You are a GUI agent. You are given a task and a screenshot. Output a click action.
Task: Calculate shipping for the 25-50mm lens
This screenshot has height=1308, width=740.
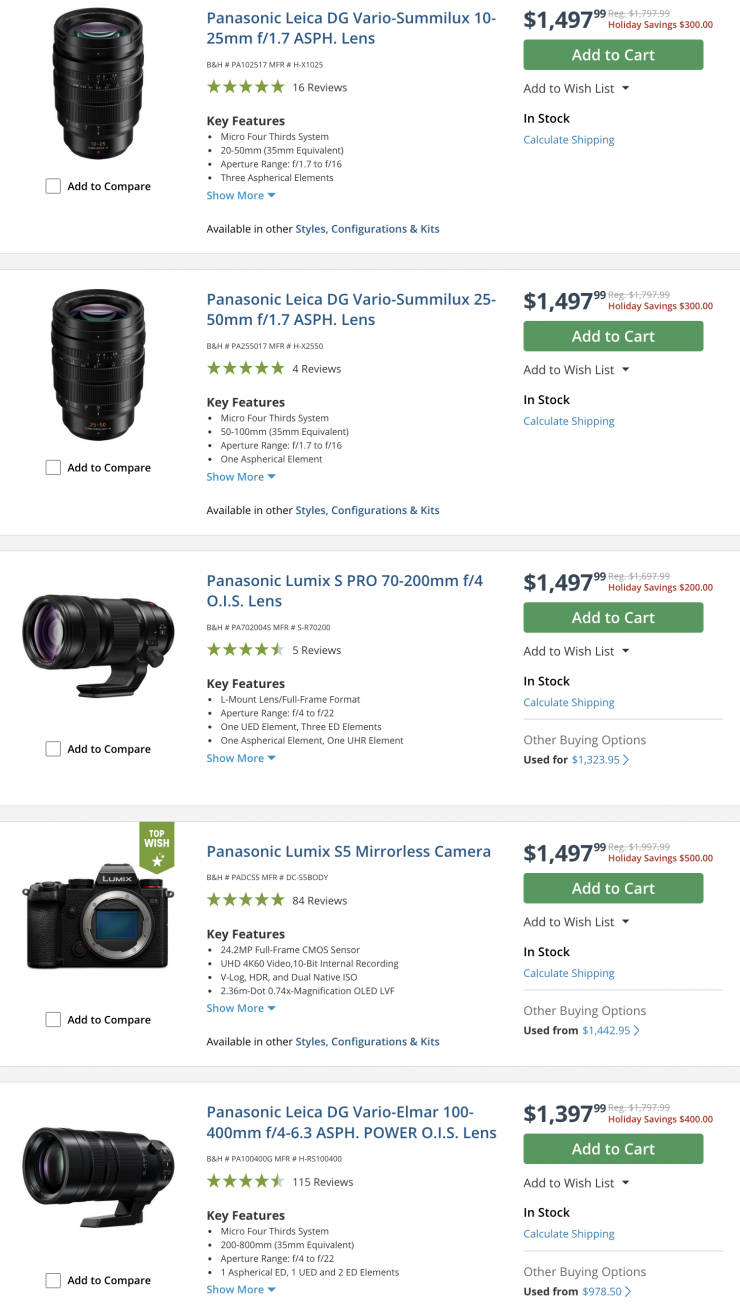coord(569,421)
